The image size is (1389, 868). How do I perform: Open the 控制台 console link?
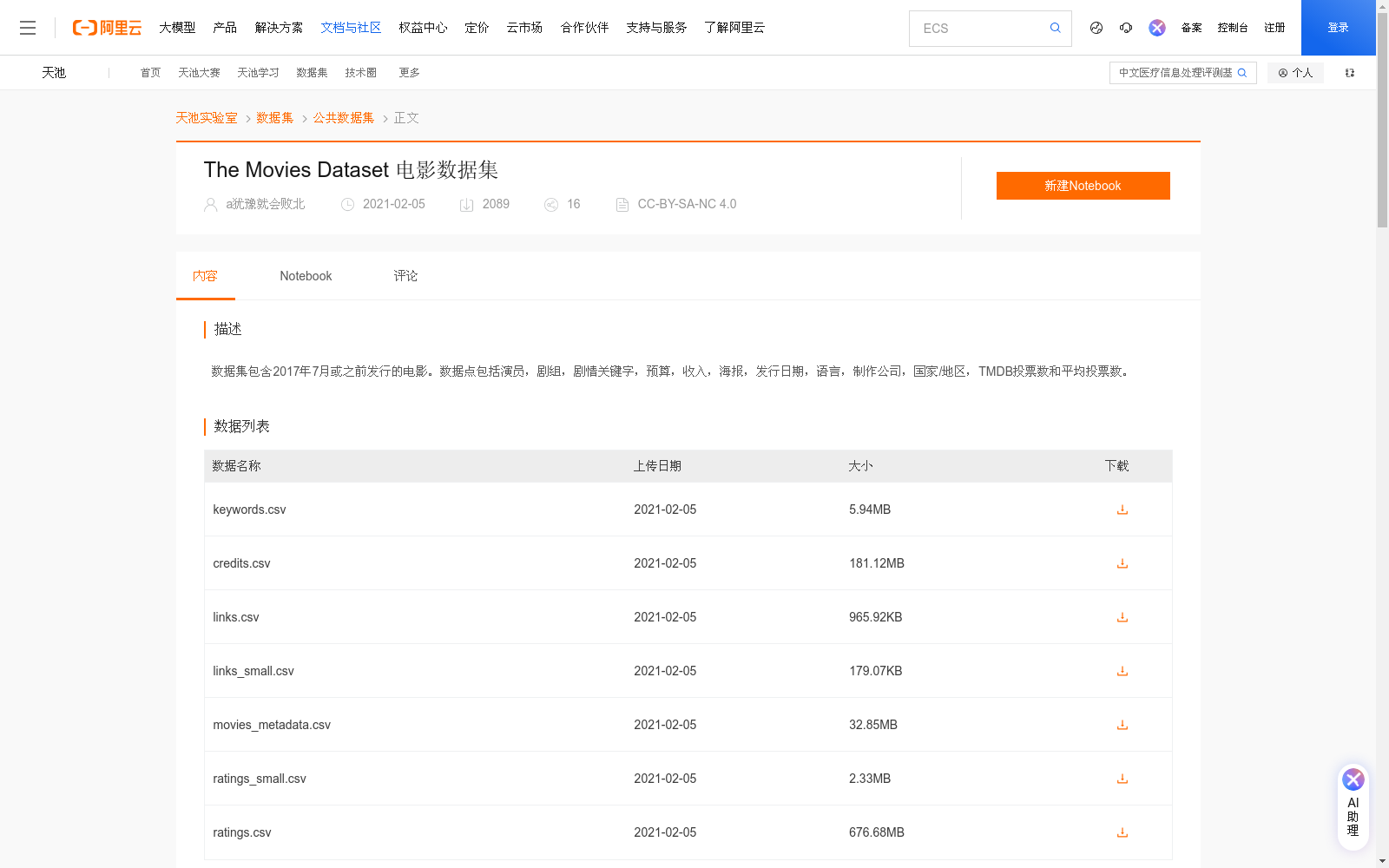[x=1233, y=28]
